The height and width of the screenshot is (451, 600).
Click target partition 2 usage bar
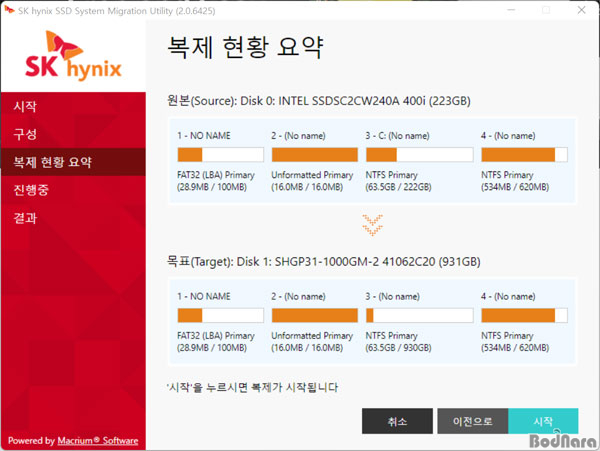pos(315,315)
